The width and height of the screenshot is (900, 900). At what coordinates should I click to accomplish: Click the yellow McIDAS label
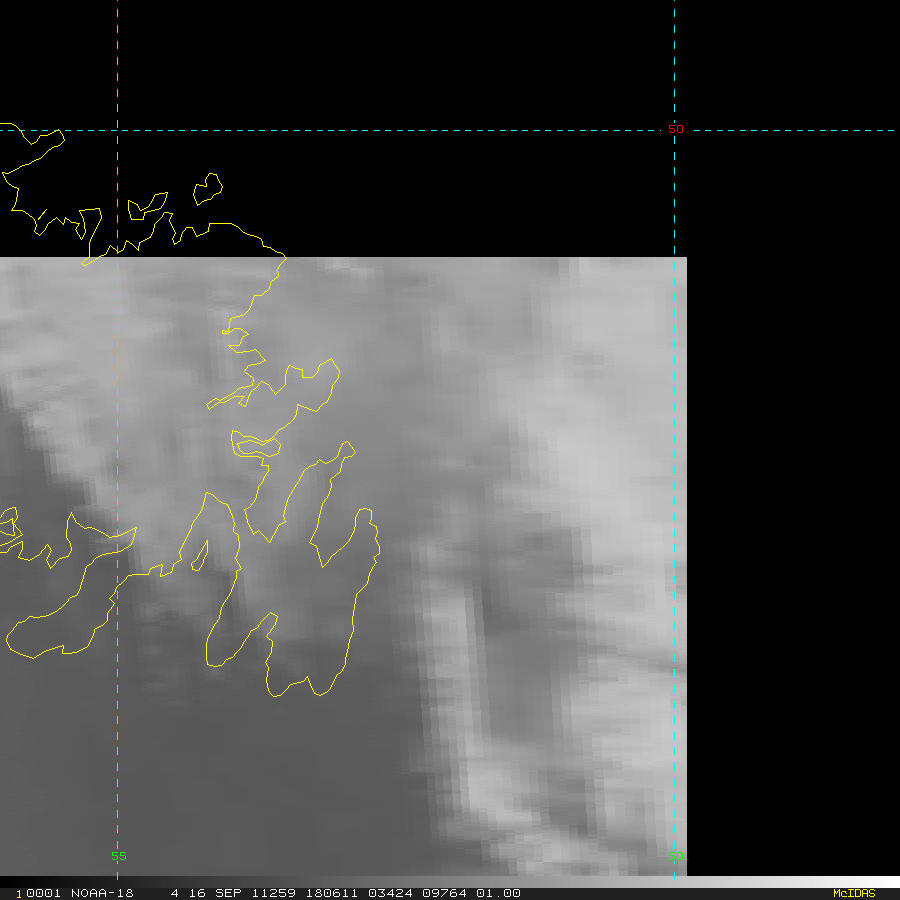point(853,893)
